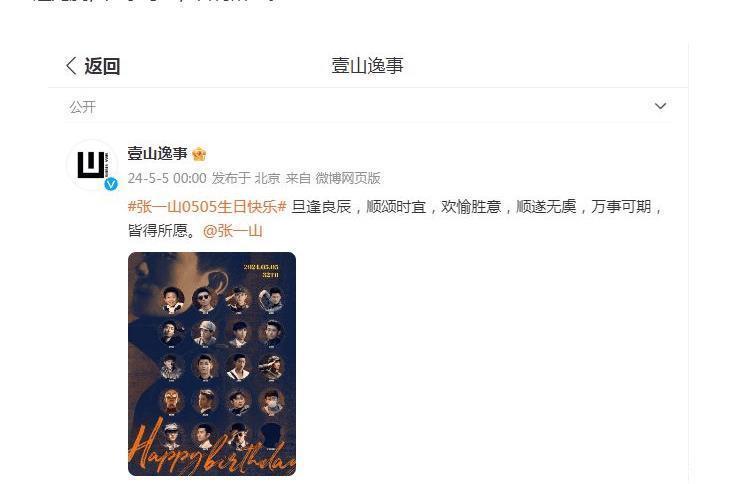Click the blue verified V badge
732x484 pixels.
[111, 184]
